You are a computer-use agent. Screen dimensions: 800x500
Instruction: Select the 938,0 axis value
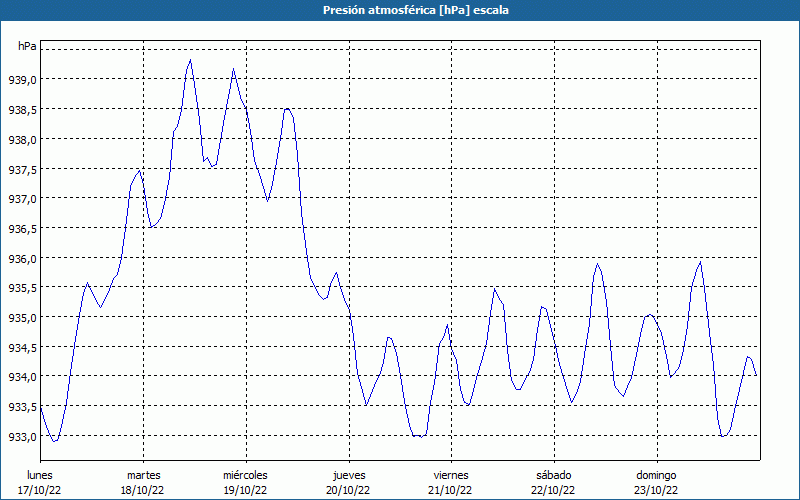tap(22, 139)
